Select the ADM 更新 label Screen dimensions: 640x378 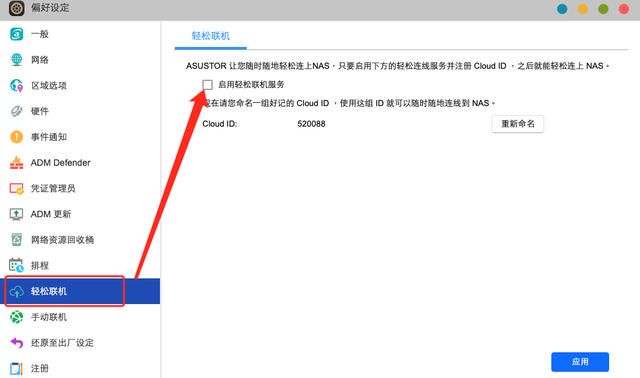tap(51, 214)
